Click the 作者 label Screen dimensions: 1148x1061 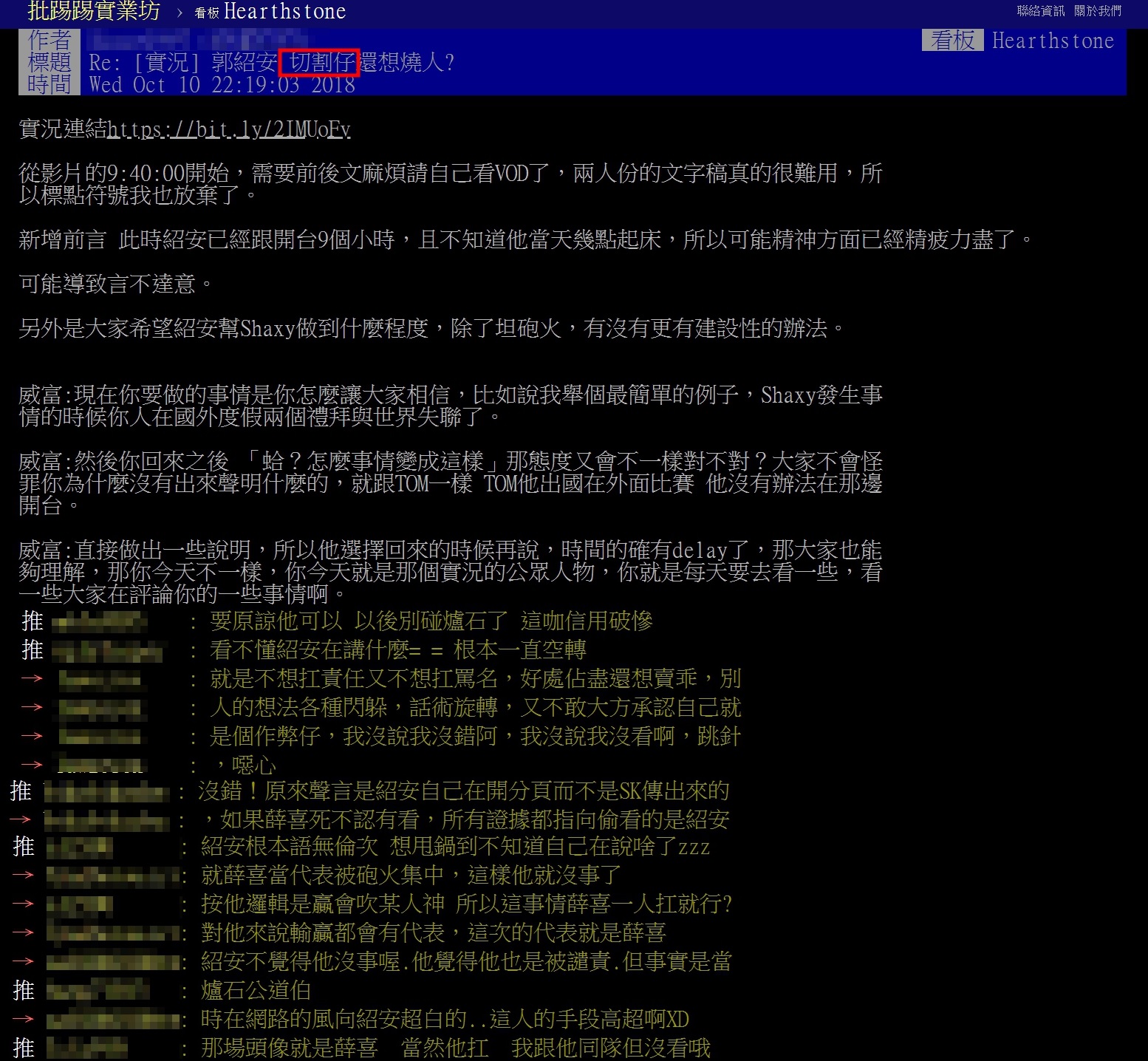pos(49,40)
